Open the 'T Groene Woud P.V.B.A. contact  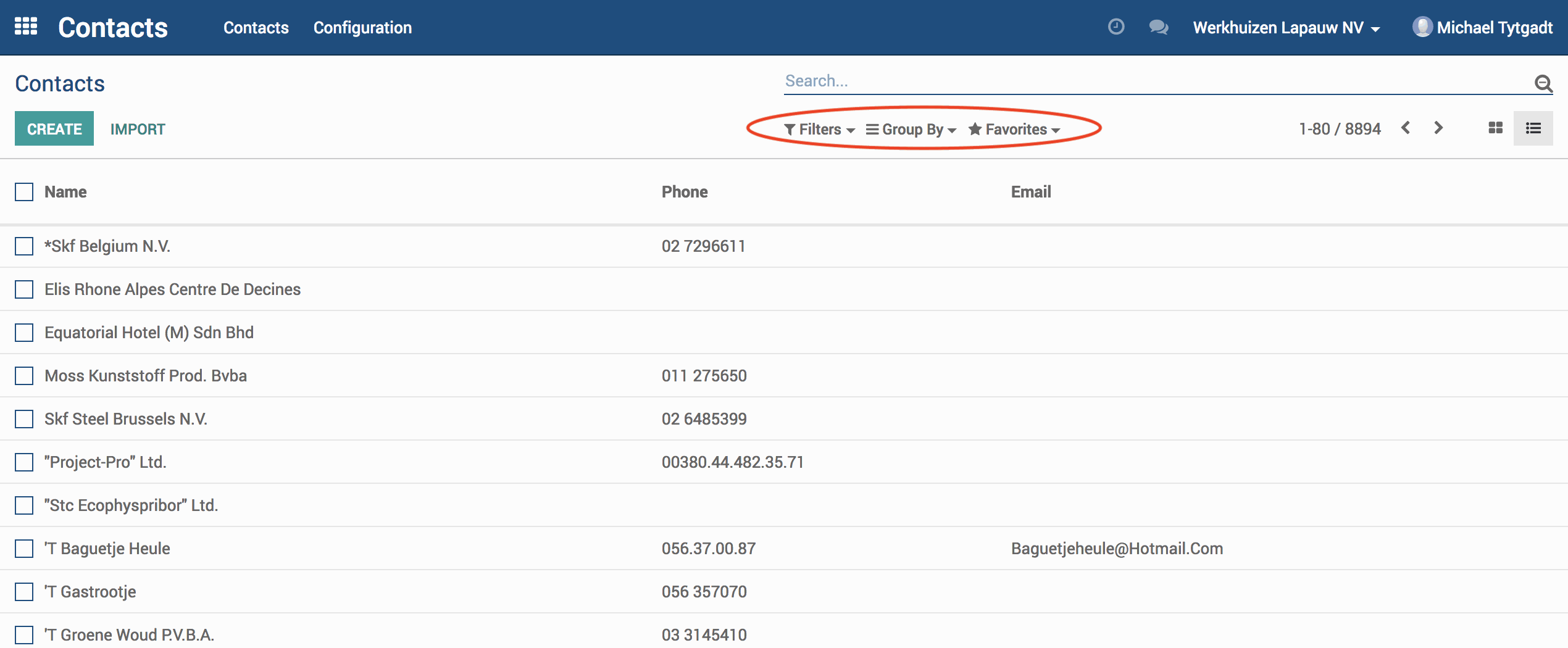tap(130, 635)
